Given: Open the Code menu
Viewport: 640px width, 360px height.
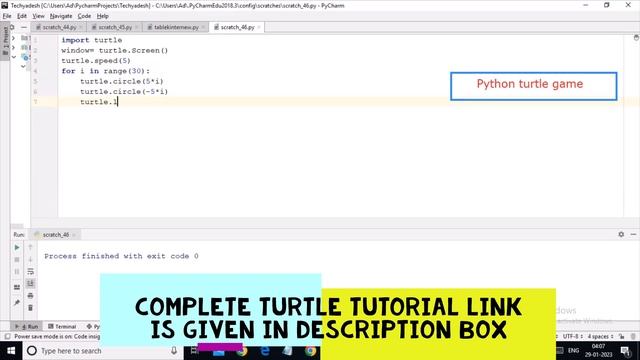Looking at the screenshot, I should (x=84, y=16).
